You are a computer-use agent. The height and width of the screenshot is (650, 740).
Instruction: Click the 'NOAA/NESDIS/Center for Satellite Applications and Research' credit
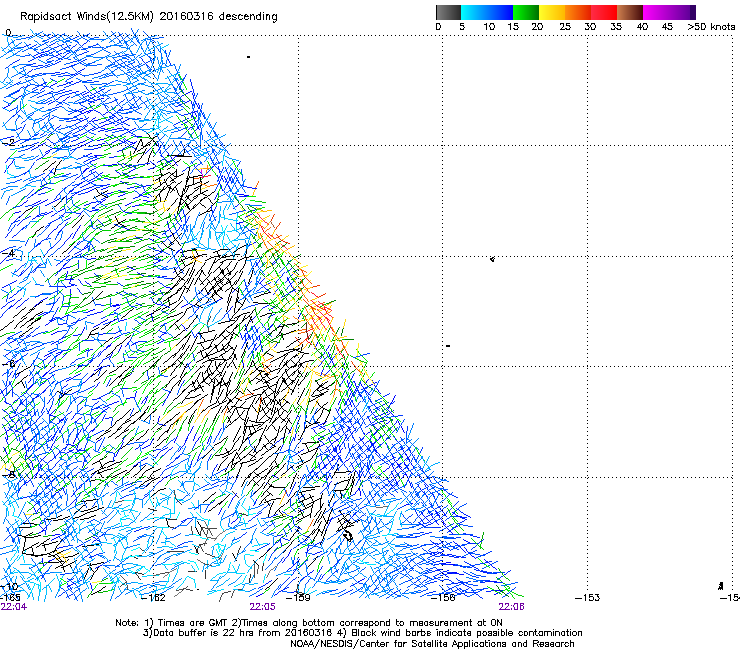432,644
